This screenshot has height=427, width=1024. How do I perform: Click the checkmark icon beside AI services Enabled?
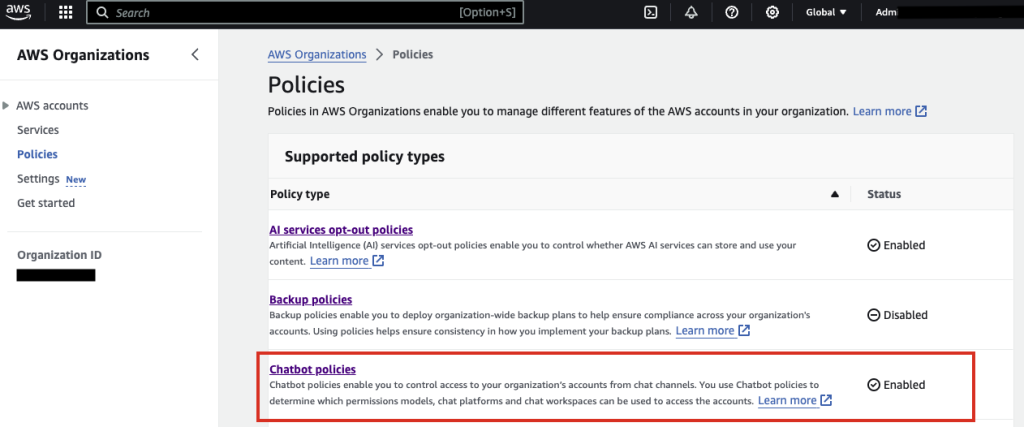point(874,245)
